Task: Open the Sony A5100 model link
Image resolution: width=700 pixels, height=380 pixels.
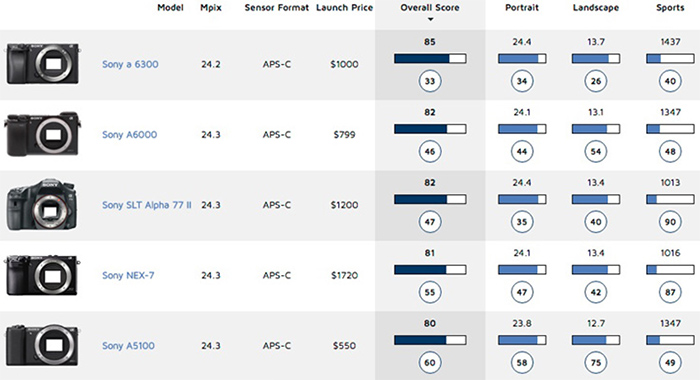Action: (128, 346)
